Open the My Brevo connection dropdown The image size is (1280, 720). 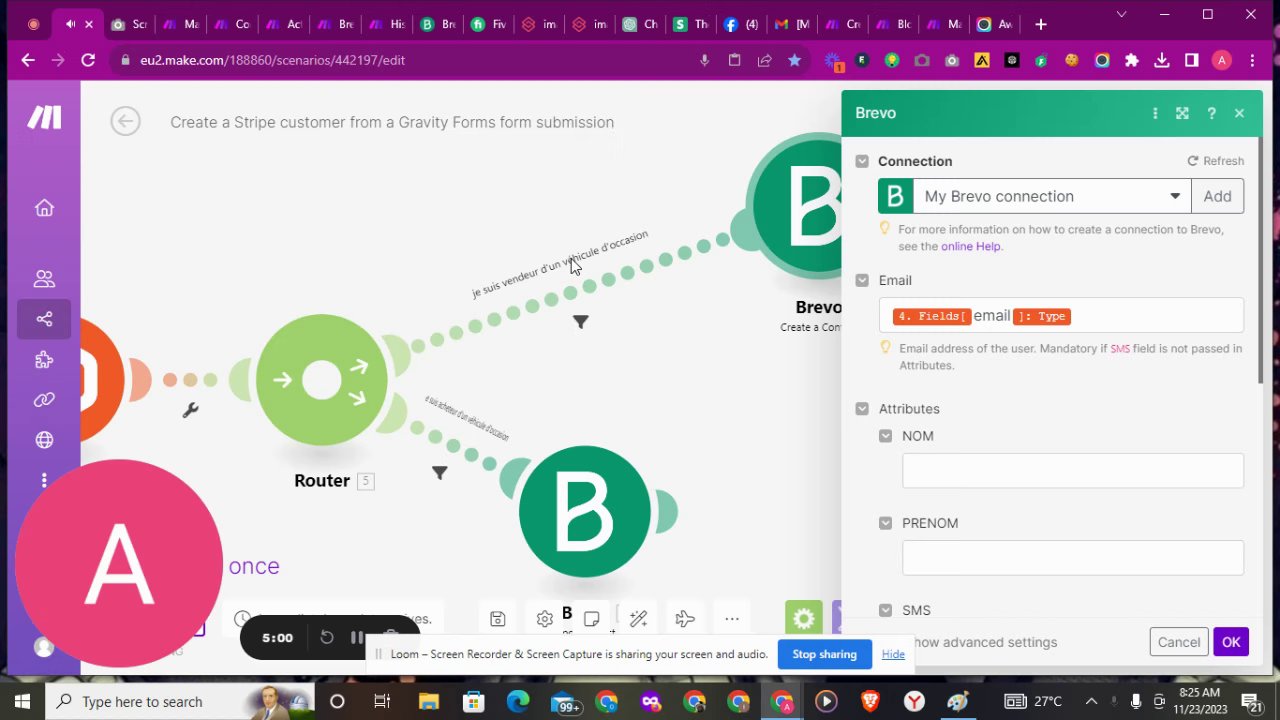(x=1052, y=196)
